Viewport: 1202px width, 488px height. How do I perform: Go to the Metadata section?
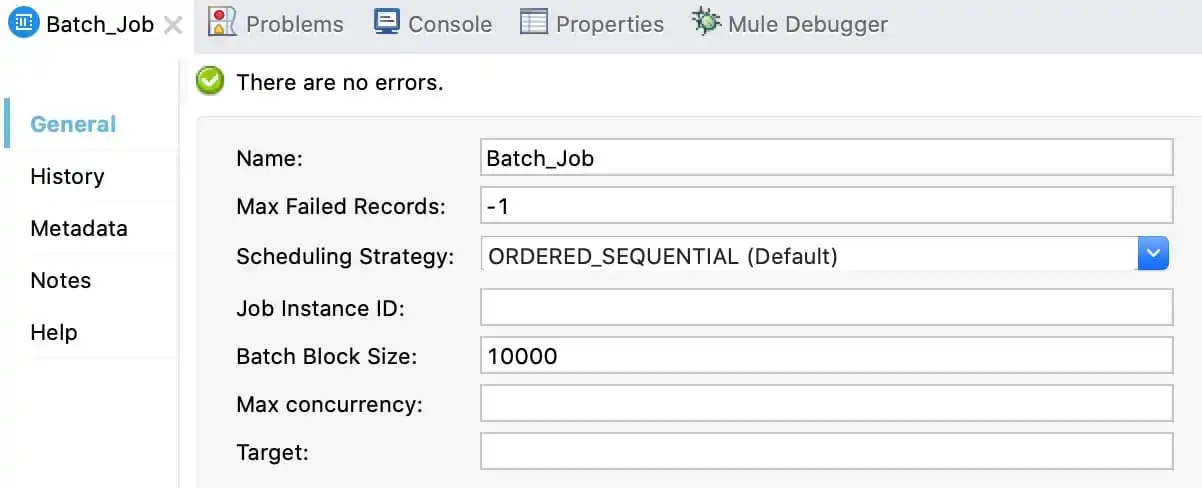[79, 228]
